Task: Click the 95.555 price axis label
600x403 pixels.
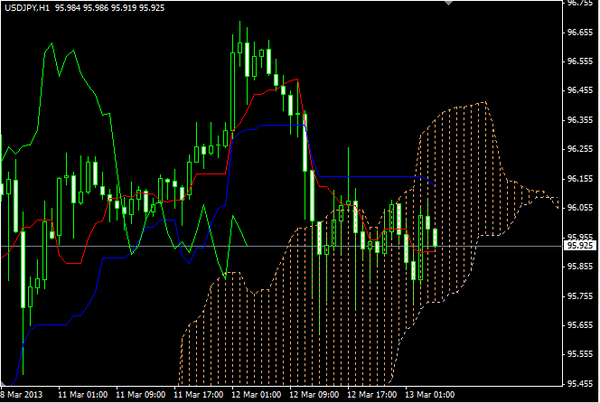Action: pyautogui.click(x=580, y=354)
